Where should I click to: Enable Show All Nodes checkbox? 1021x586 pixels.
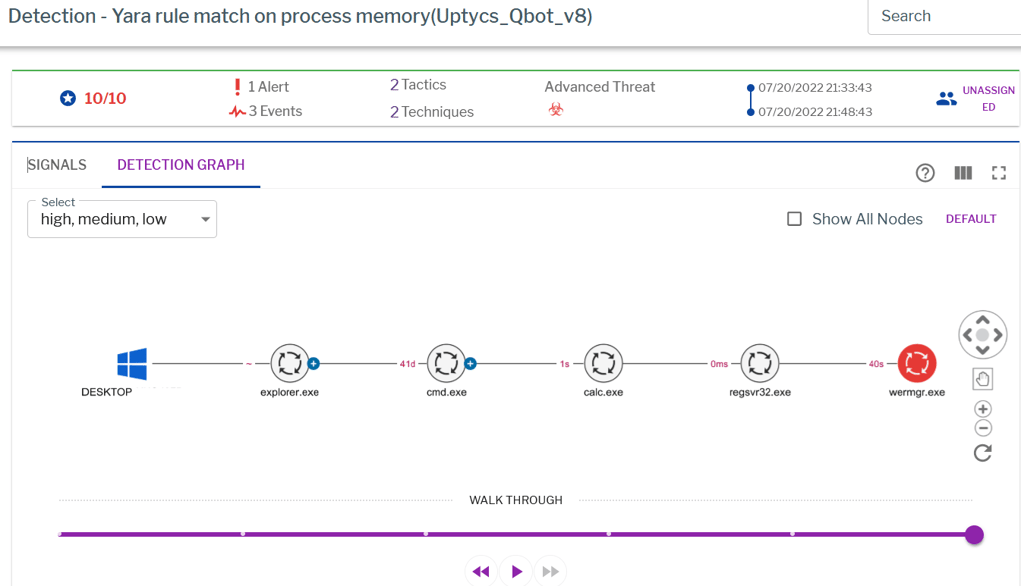pos(794,219)
